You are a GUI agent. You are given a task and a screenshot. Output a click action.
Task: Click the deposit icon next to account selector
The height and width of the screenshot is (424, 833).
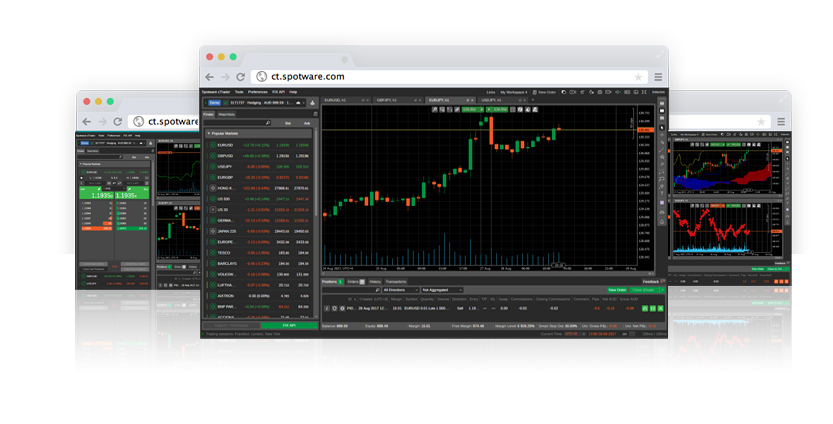click(312, 102)
